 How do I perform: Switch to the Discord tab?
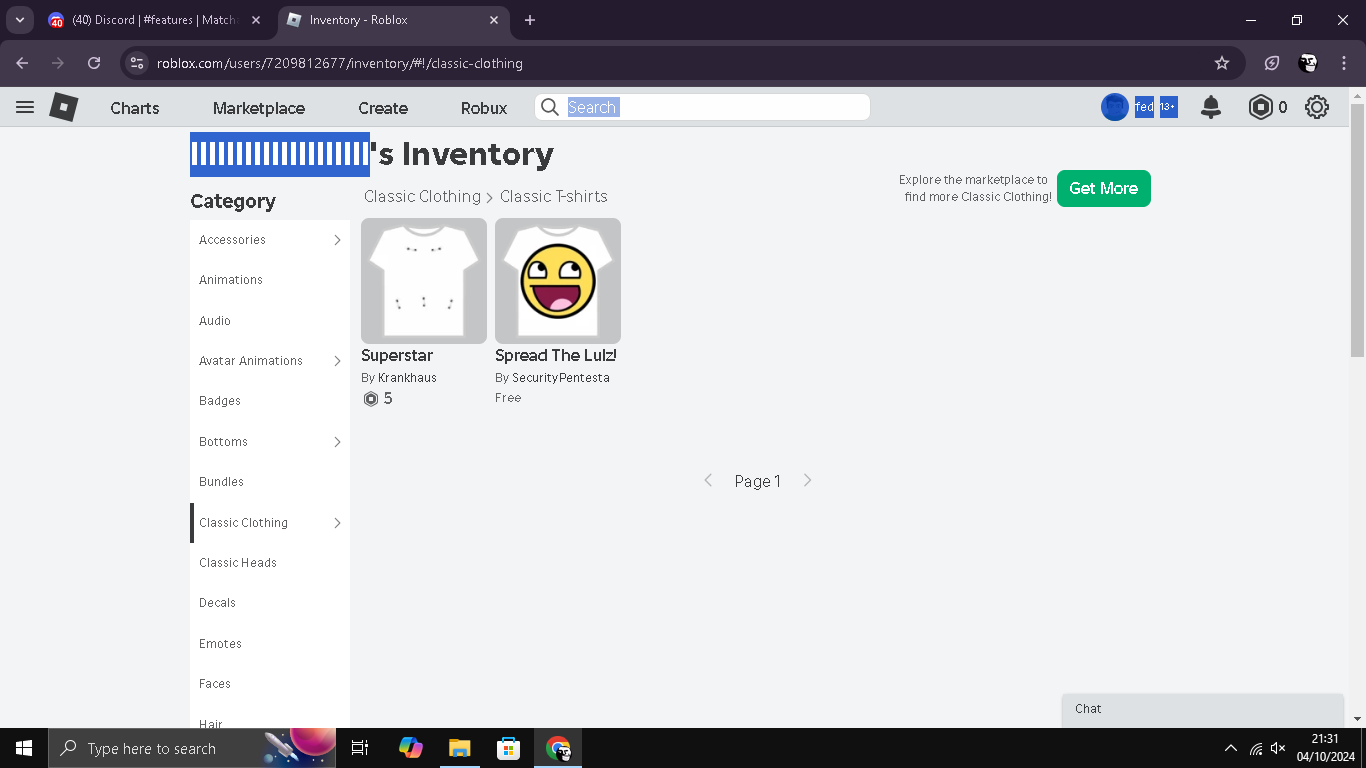(157, 20)
